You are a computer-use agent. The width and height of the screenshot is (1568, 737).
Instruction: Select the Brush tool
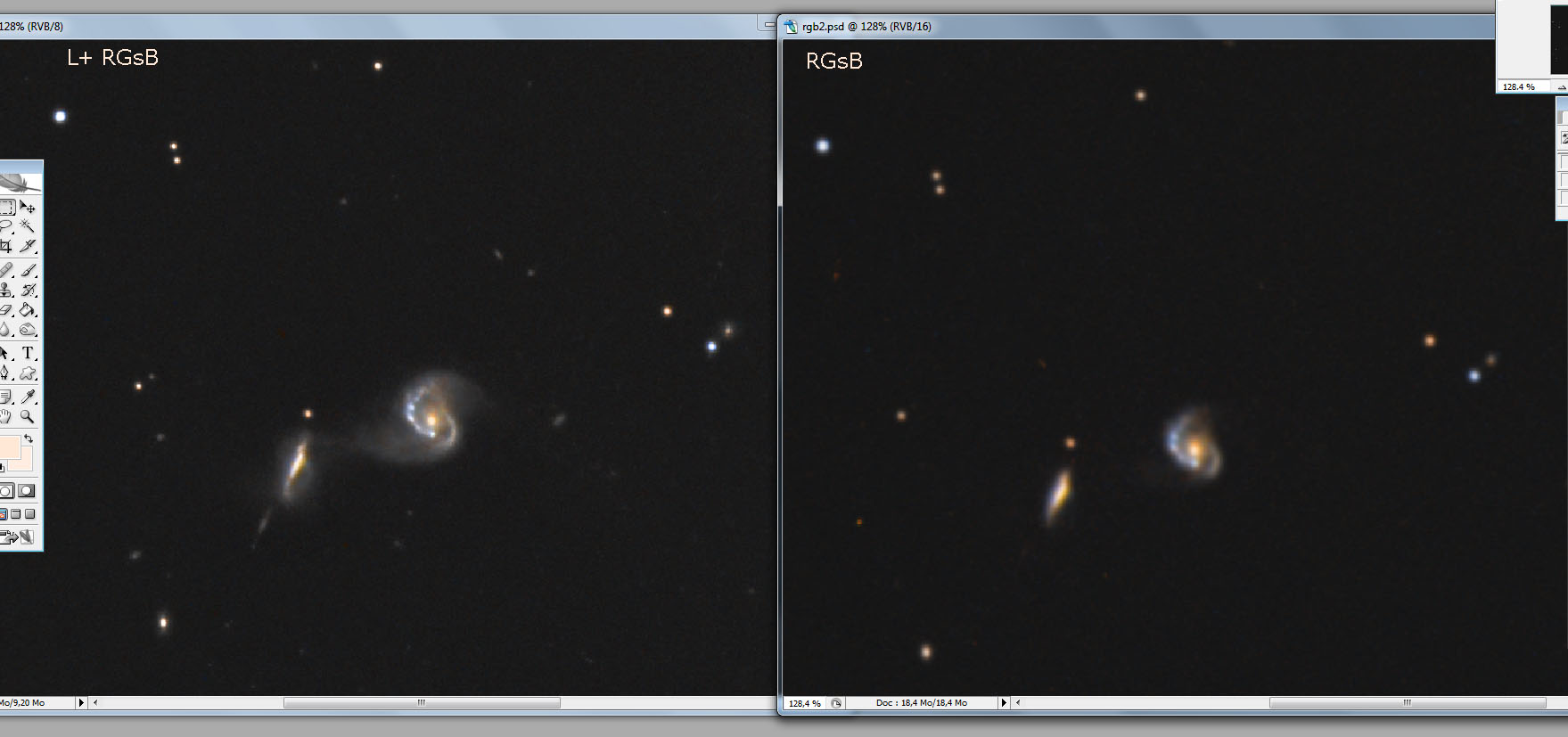click(x=28, y=270)
